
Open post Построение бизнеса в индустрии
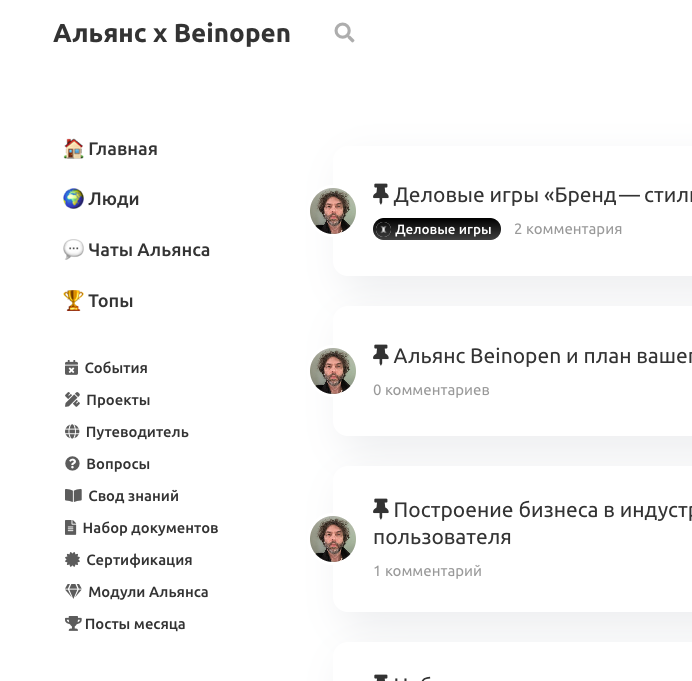532,523
